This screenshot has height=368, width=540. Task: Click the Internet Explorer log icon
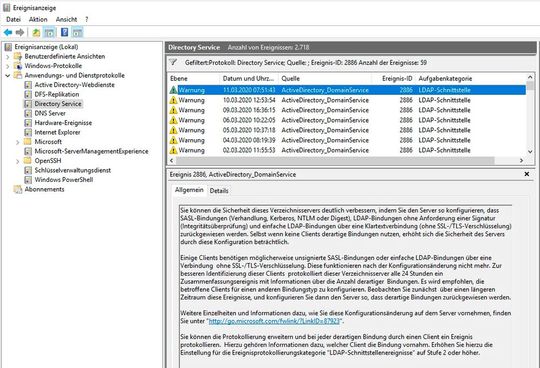pyautogui.click(x=28, y=132)
